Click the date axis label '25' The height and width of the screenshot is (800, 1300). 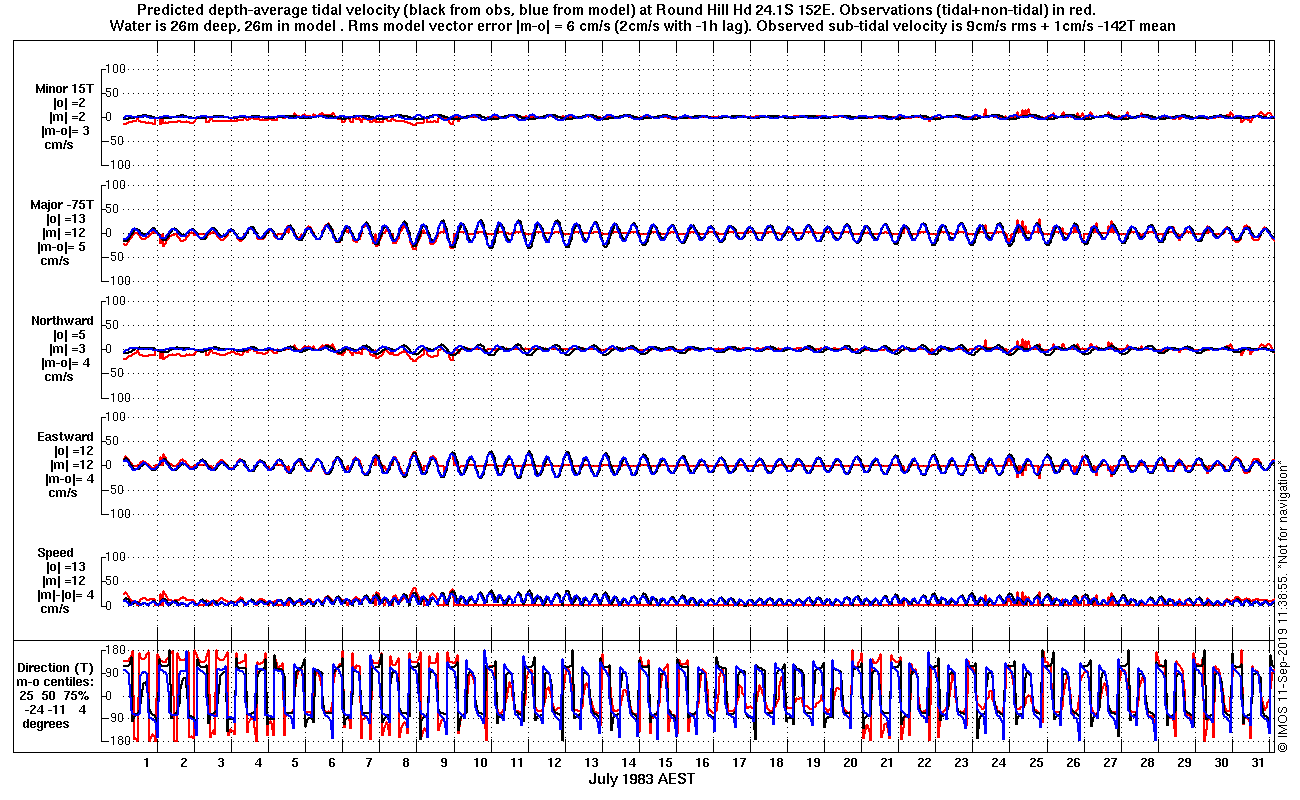(x=1035, y=762)
